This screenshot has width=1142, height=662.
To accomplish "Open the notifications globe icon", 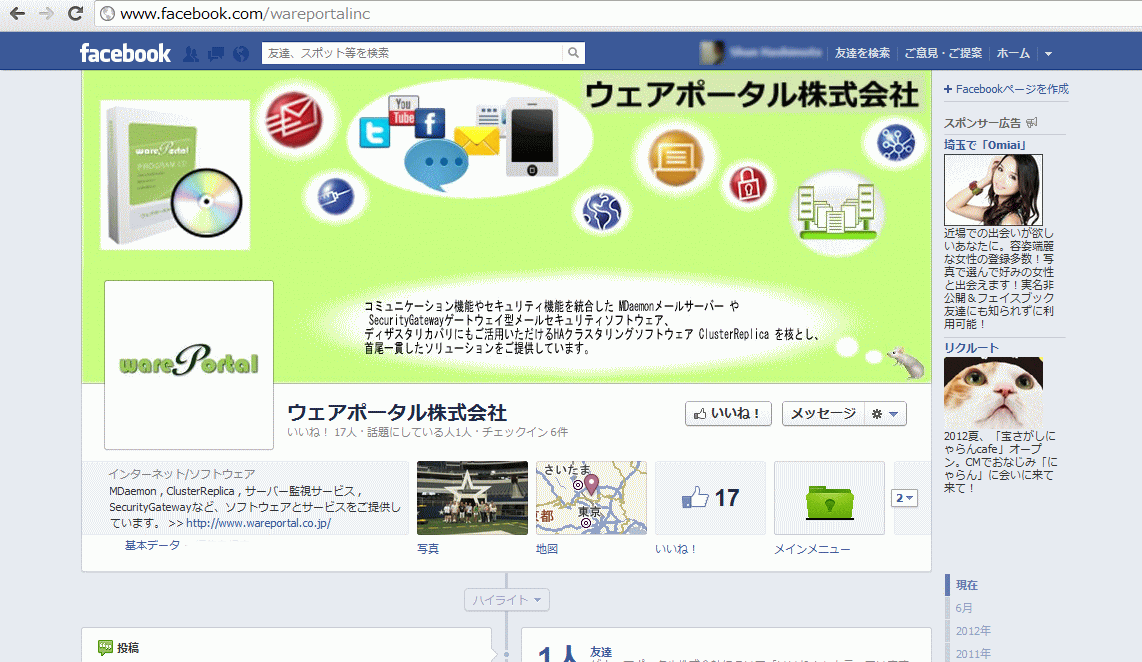I will (241, 54).
